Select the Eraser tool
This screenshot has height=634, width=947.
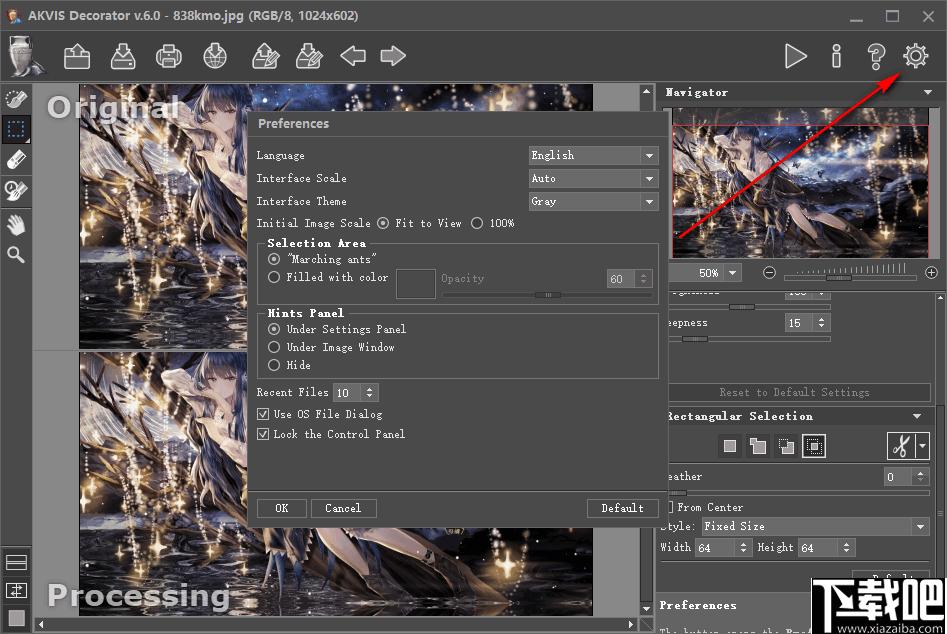point(16,160)
